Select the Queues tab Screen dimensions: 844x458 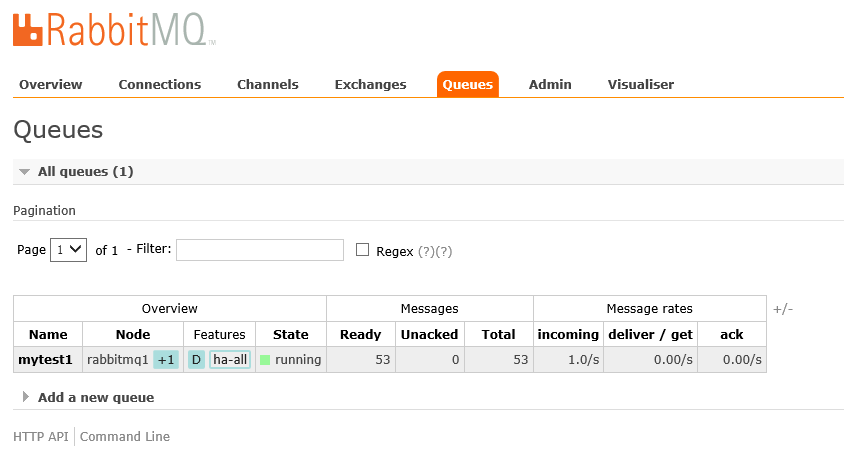point(468,84)
